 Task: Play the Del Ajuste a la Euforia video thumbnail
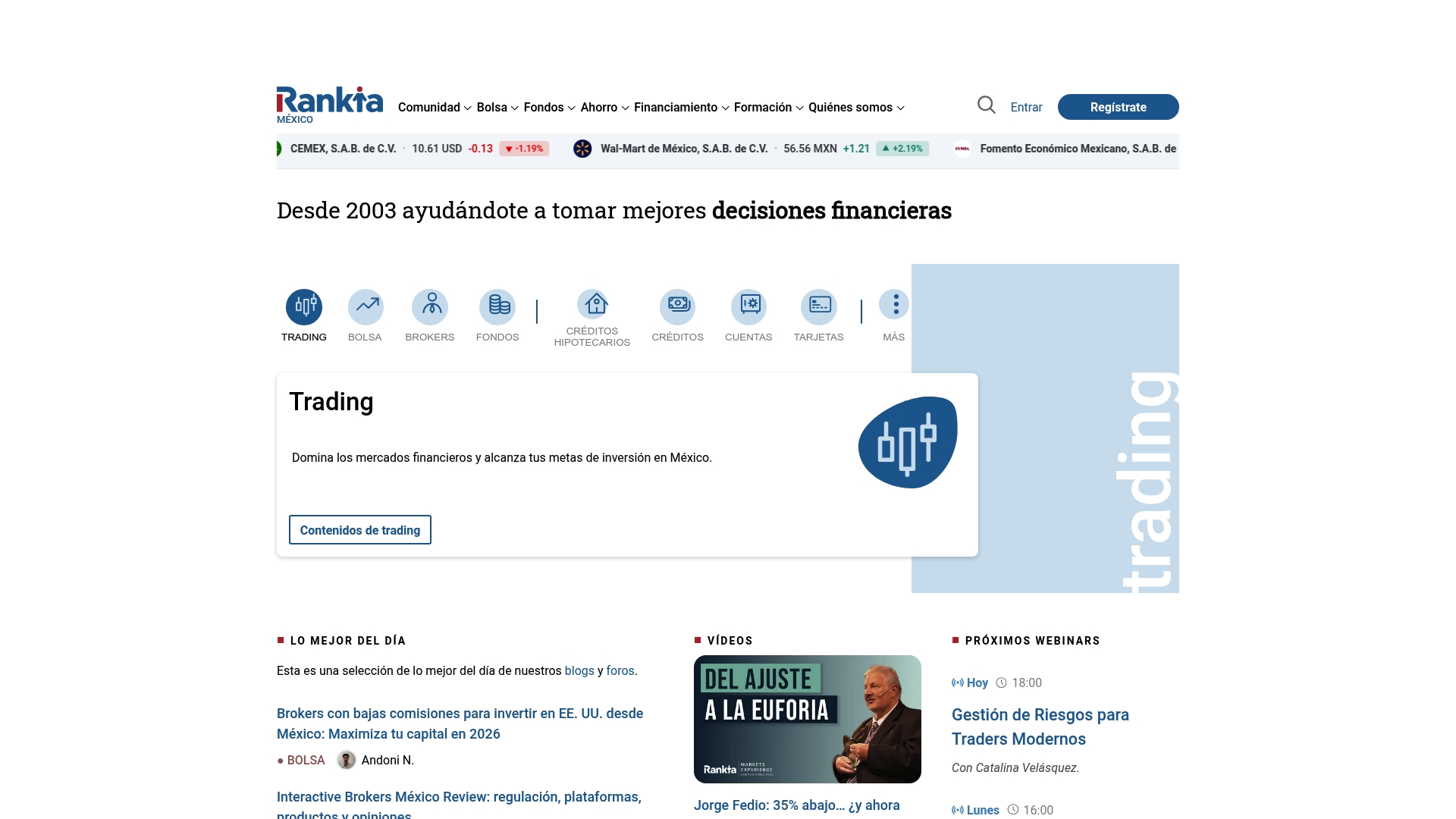pyautogui.click(x=806, y=718)
